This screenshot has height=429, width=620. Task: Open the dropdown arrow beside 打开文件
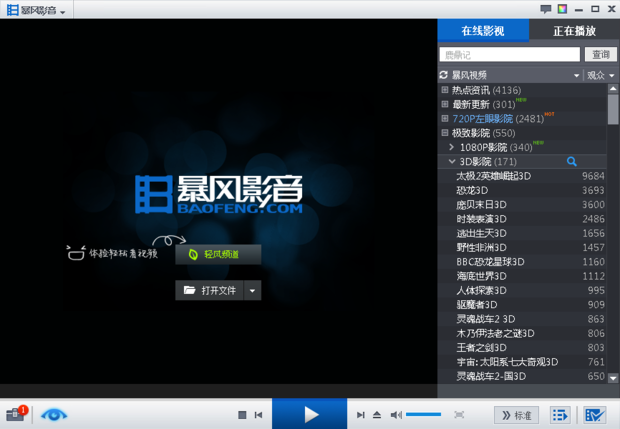tap(252, 291)
